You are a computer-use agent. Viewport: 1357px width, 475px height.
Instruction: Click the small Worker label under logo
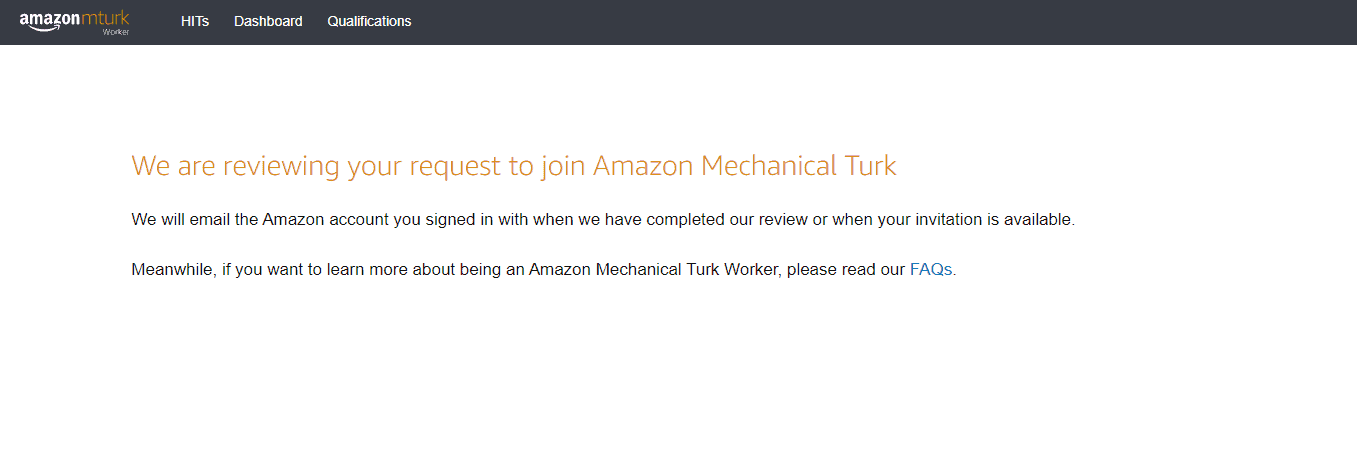[x=116, y=32]
